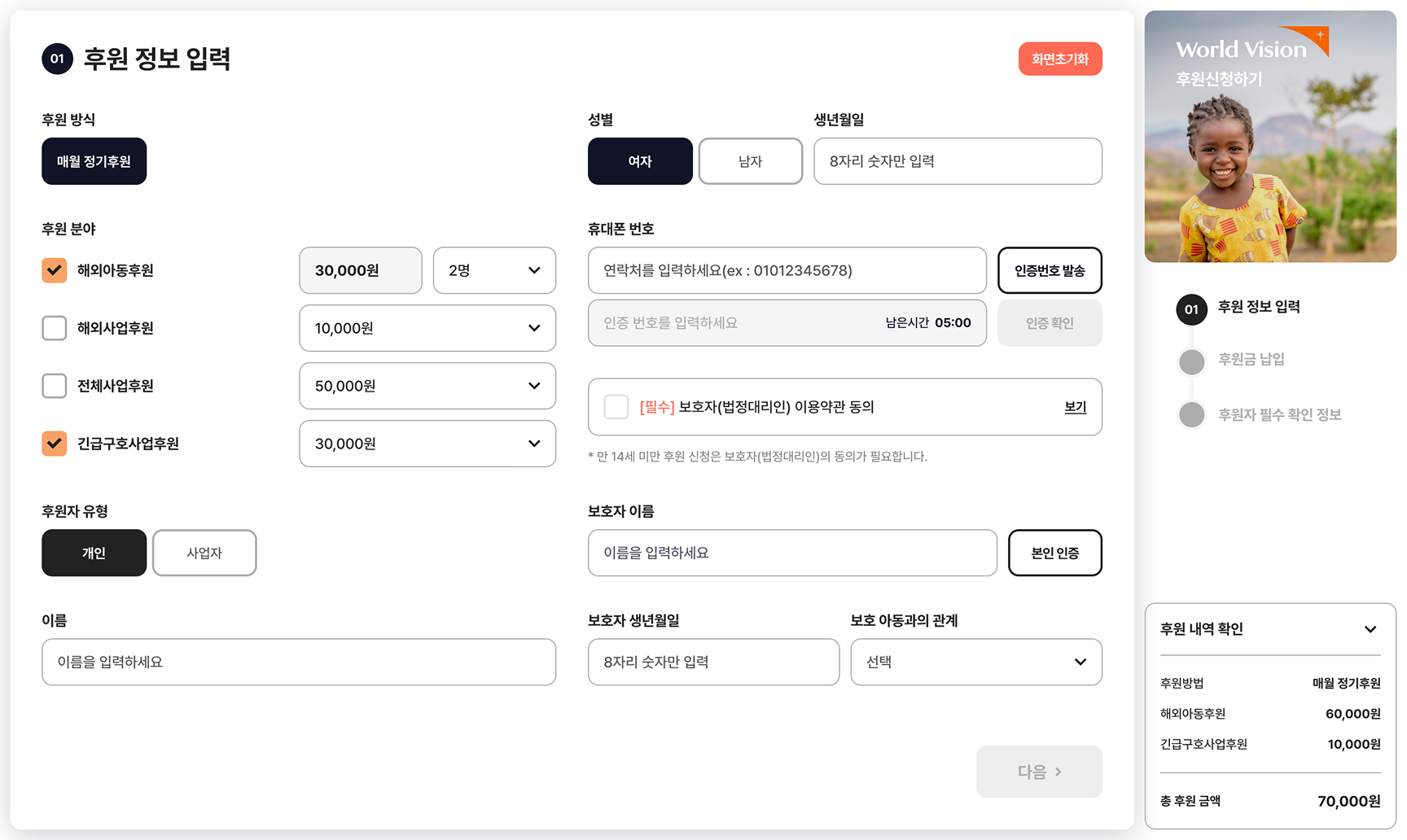The image size is (1407, 840).
Task: Select 사업자 sponsor type
Action: point(204,553)
